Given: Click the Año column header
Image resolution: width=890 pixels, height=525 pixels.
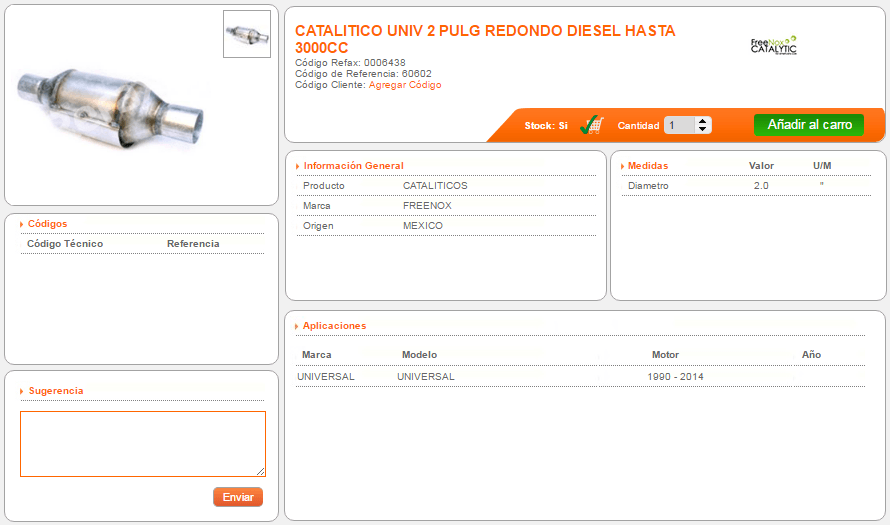Looking at the screenshot, I should click(x=812, y=355).
